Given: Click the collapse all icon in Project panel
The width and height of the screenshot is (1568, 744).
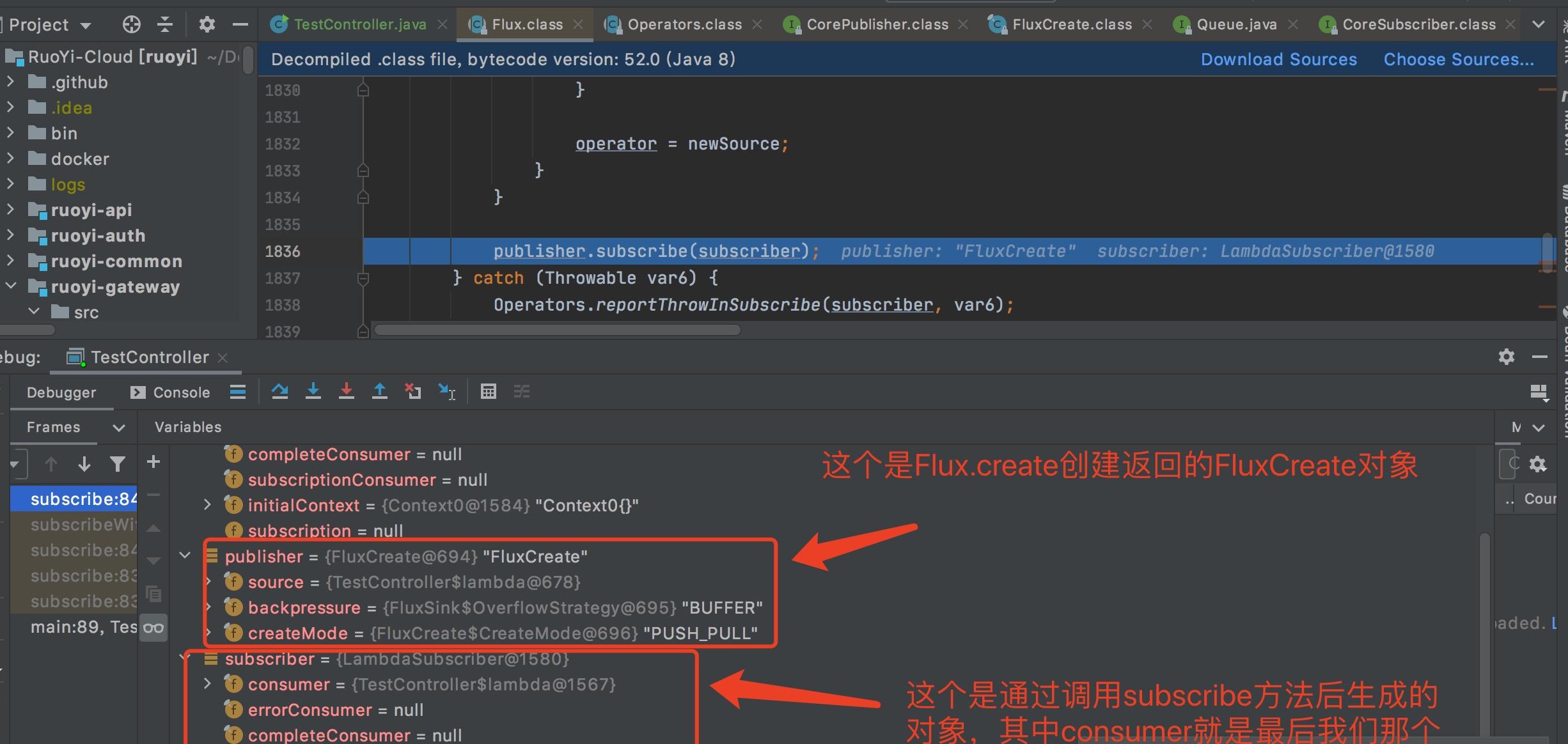Looking at the screenshot, I should pos(165,25).
